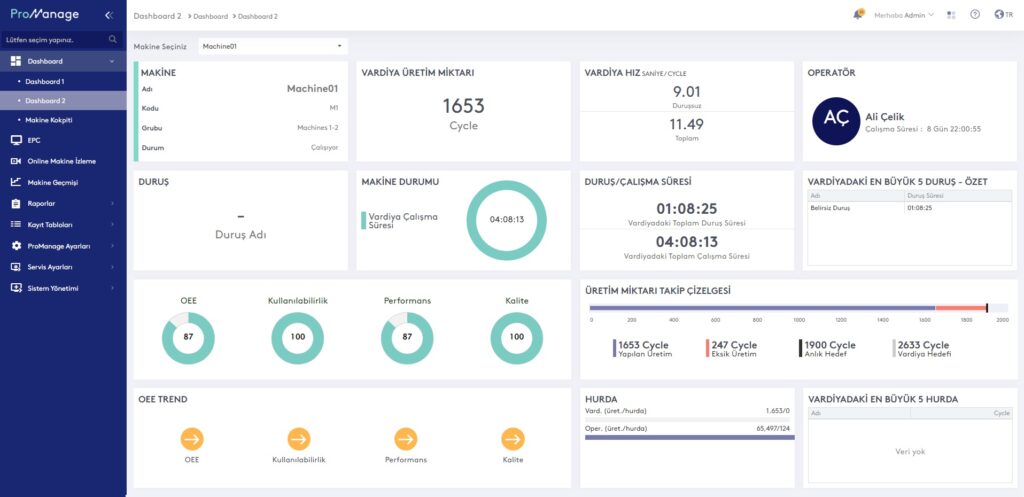Click the OEE trend arrow icon
The image size is (1024, 497).
click(x=192, y=438)
